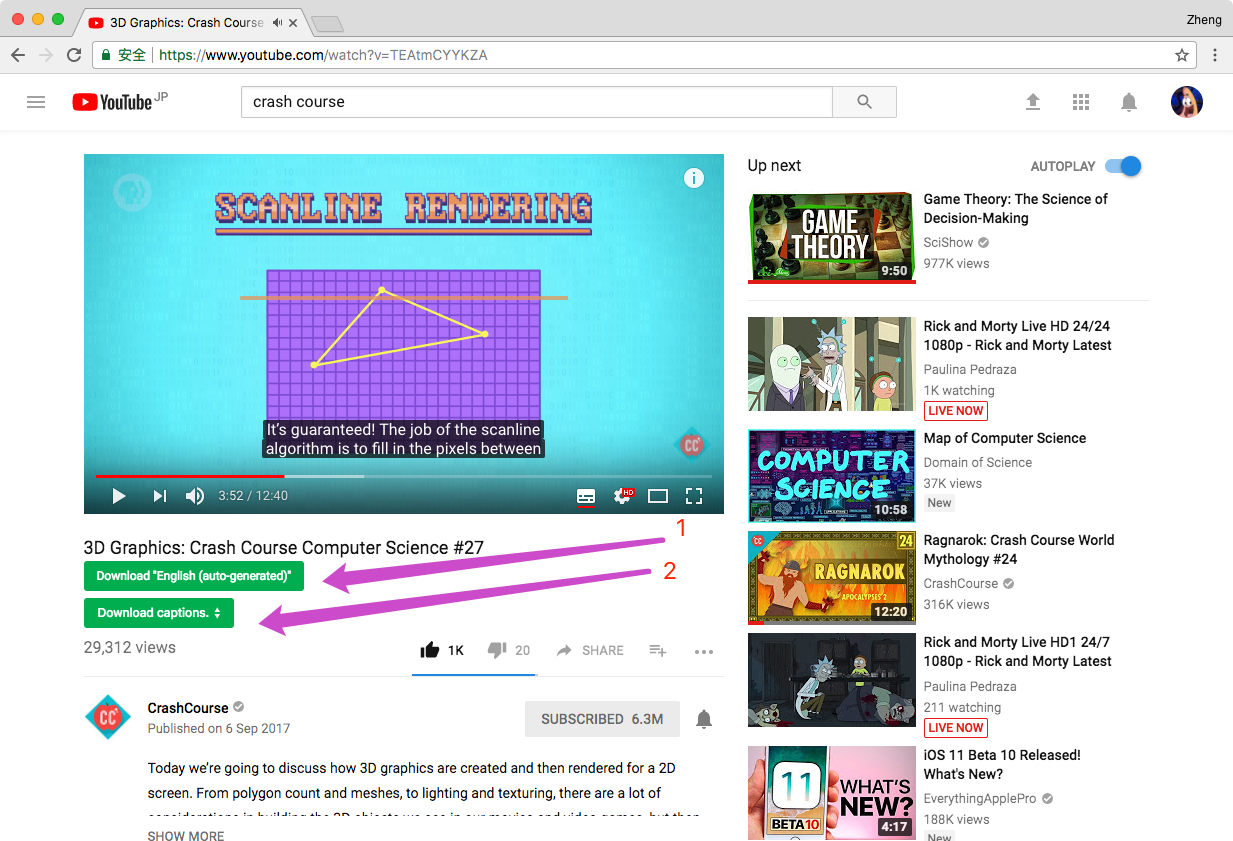This screenshot has width=1233, height=841.
Task: Open player settings gear icon
Action: tap(624, 496)
